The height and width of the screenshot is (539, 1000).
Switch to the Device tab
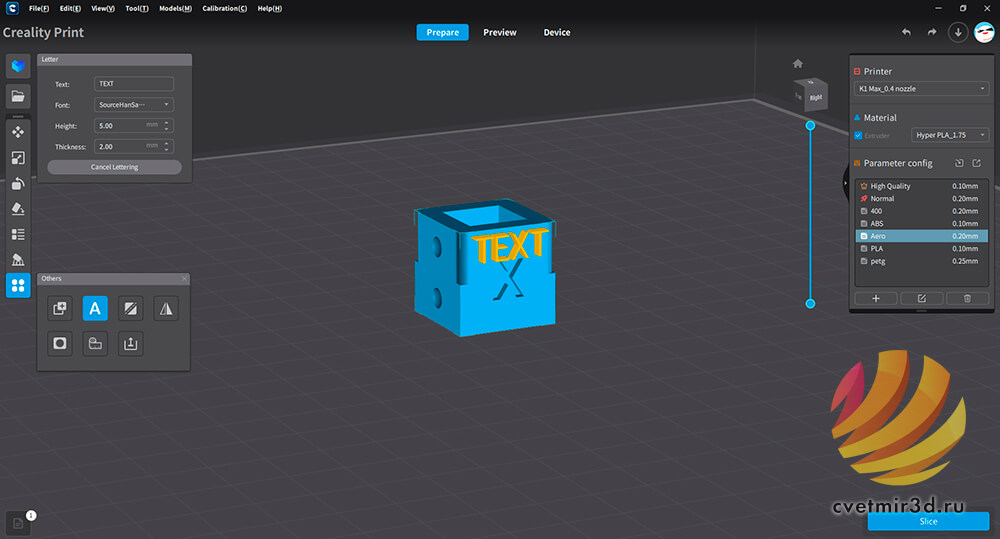tap(557, 33)
